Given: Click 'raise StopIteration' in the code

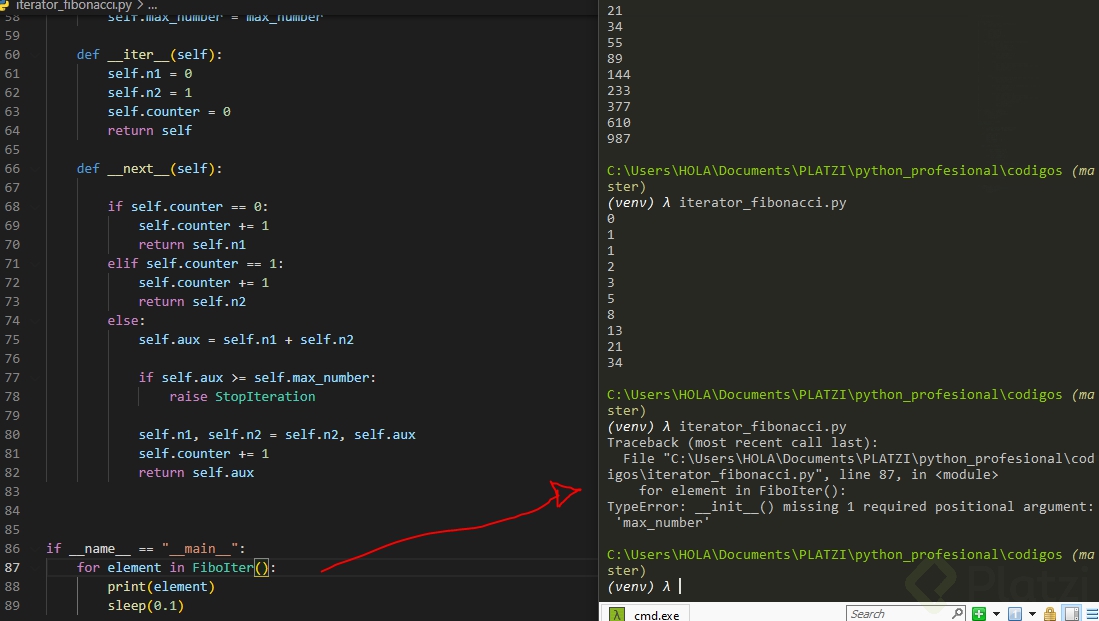Looking at the screenshot, I should [x=242, y=396].
